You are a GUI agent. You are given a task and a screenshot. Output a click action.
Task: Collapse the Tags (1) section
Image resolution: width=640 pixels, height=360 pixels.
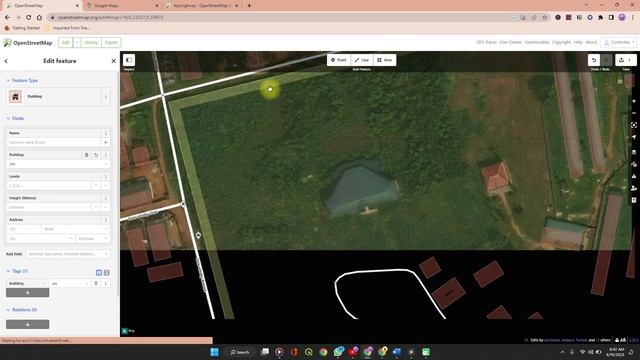coord(17,271)
